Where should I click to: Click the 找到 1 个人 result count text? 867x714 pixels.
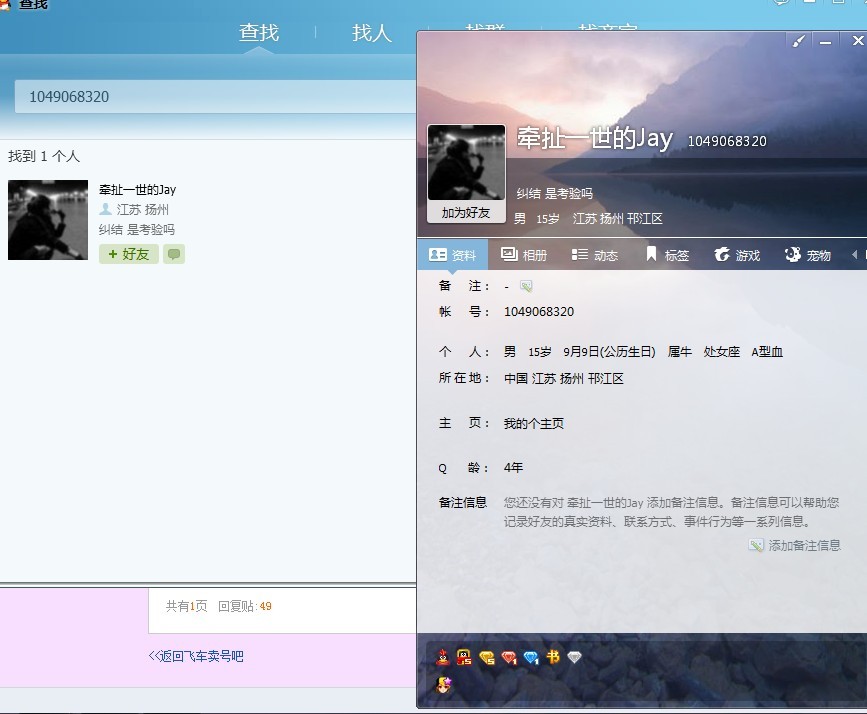[44, 156]
